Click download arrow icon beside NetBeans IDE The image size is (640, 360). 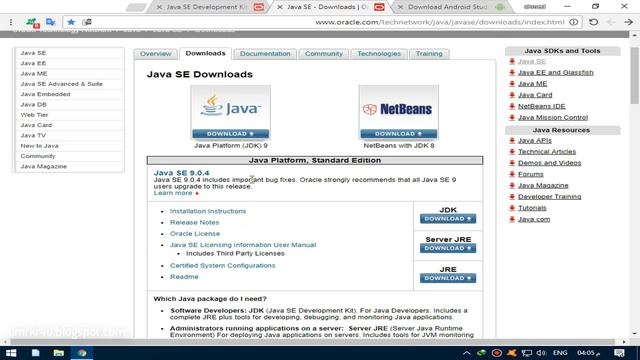coord(512,106)
